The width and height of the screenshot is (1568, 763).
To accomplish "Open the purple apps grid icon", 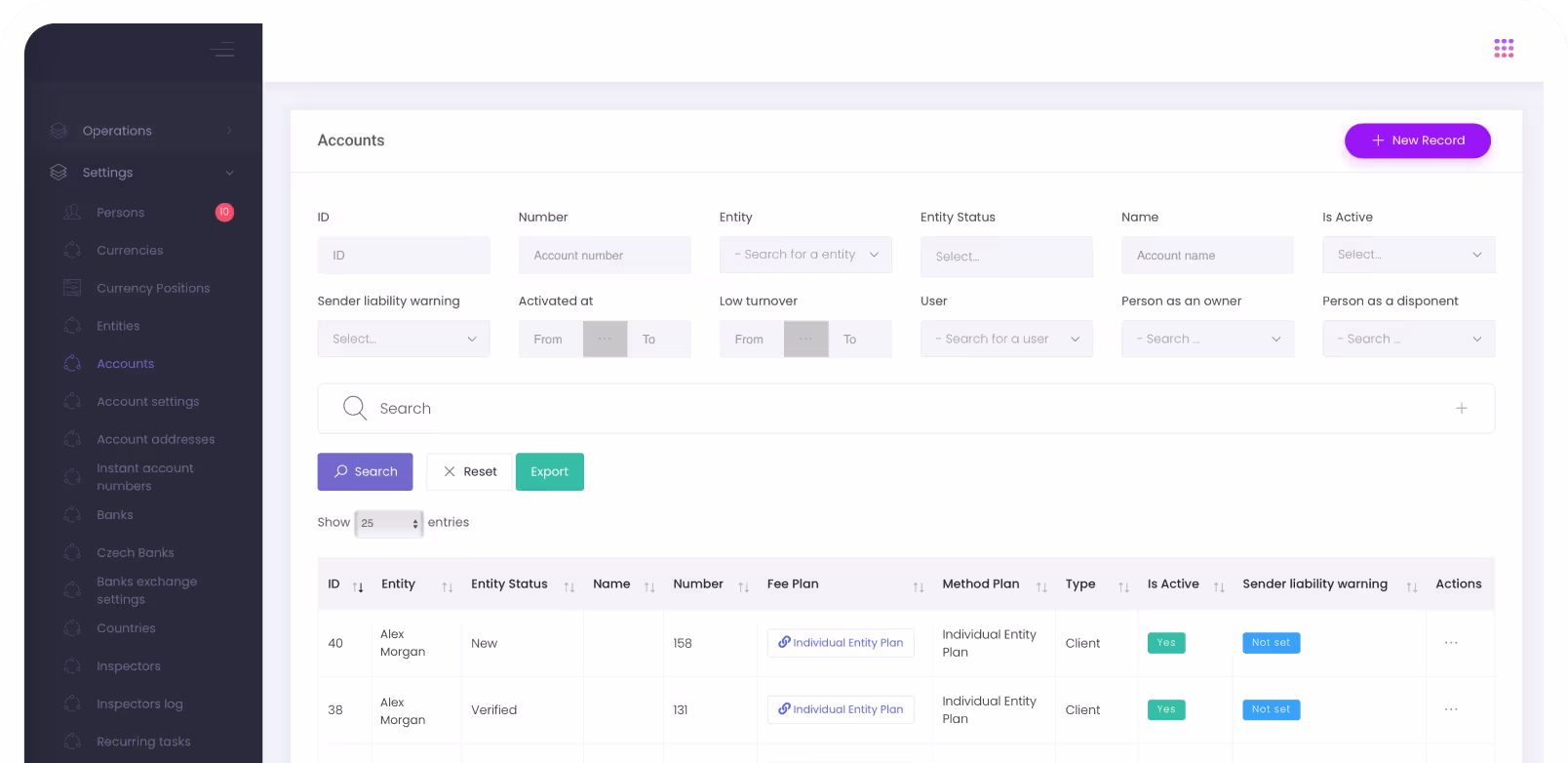I will [x=1504, y=48].
